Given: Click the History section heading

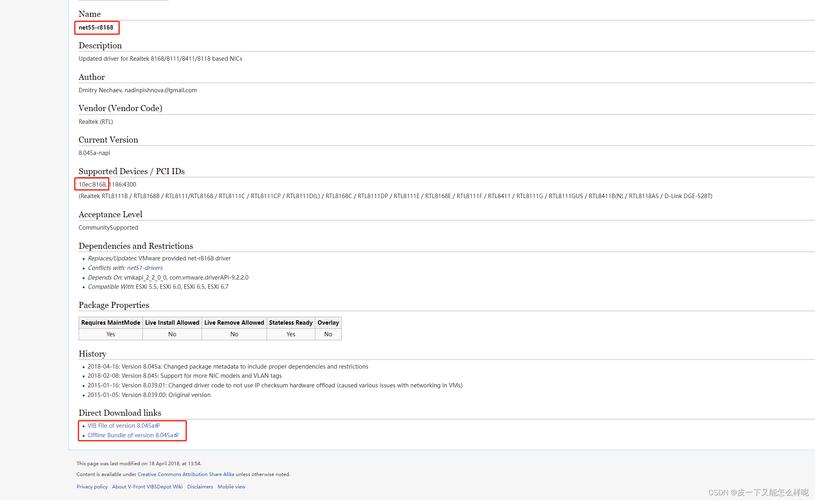Looking at the screenshot, I should point(93,353).
